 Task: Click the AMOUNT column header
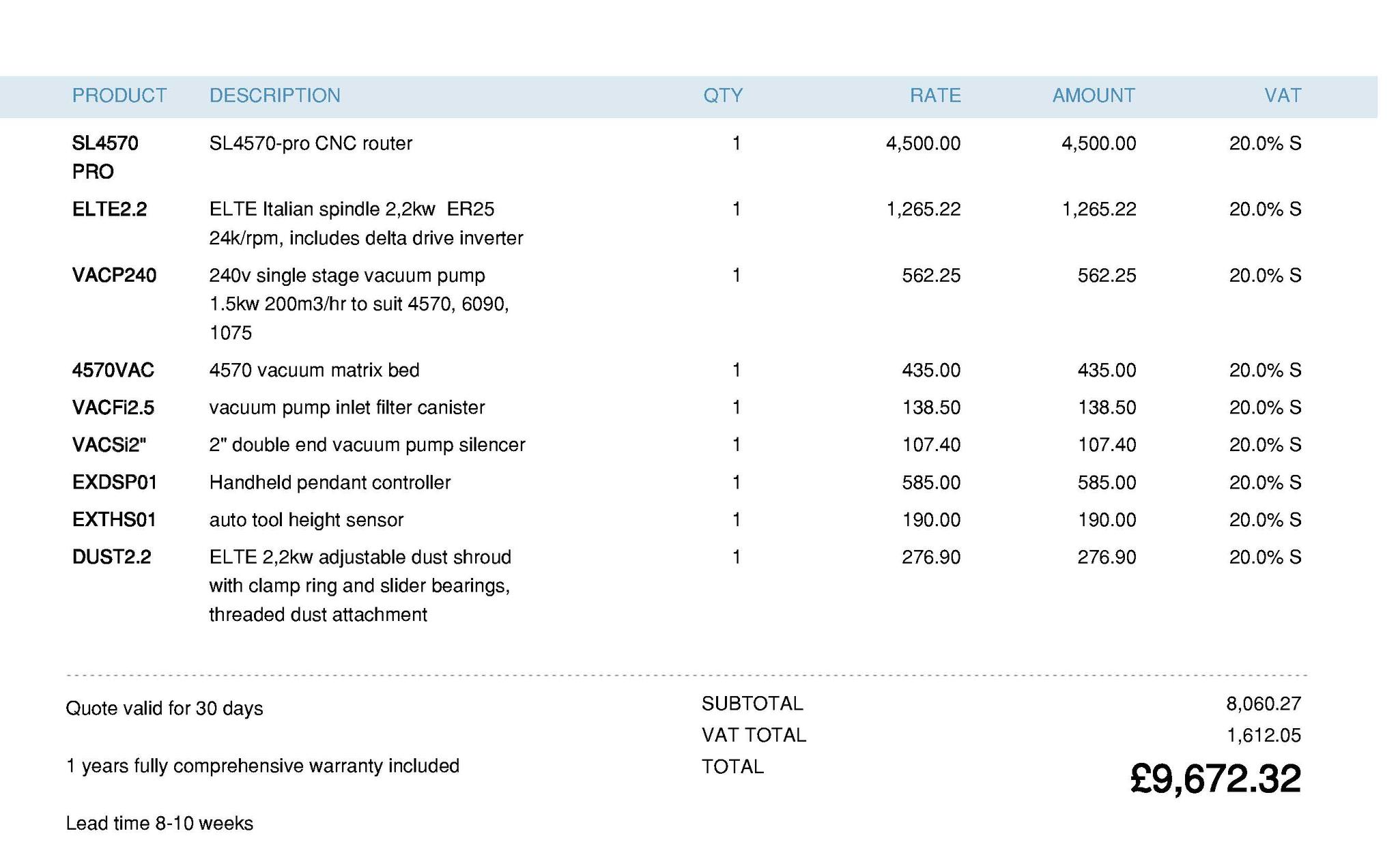pos(1093,96)
